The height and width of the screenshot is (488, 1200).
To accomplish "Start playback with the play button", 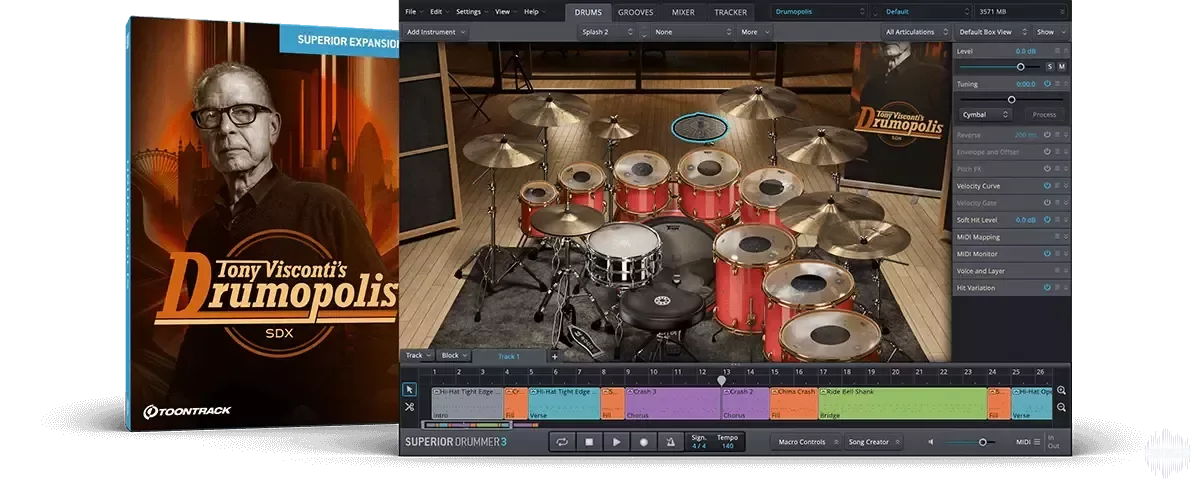I will (x=617, y=441).
